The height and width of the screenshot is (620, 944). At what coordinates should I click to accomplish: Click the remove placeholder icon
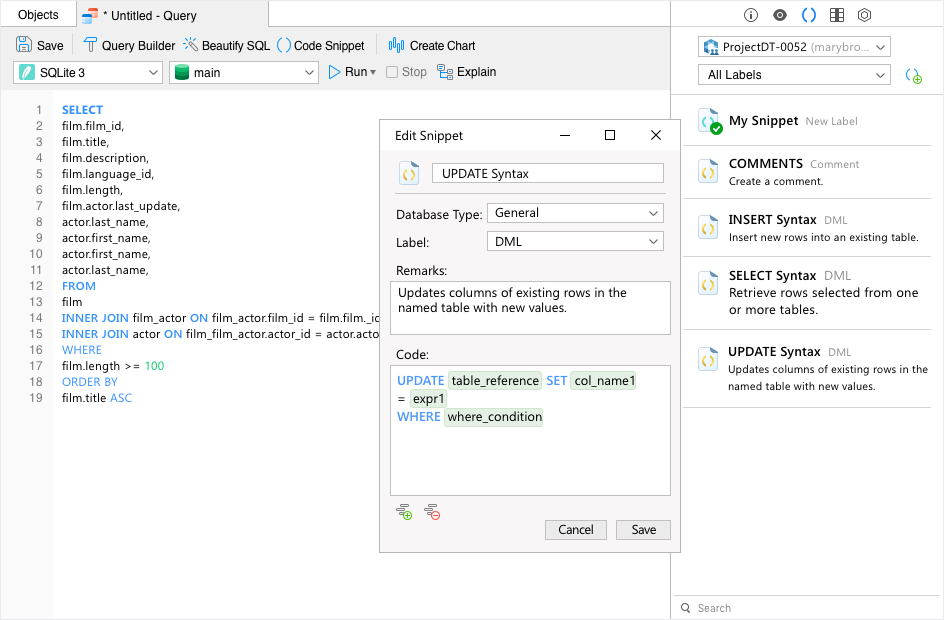[432, 512]
